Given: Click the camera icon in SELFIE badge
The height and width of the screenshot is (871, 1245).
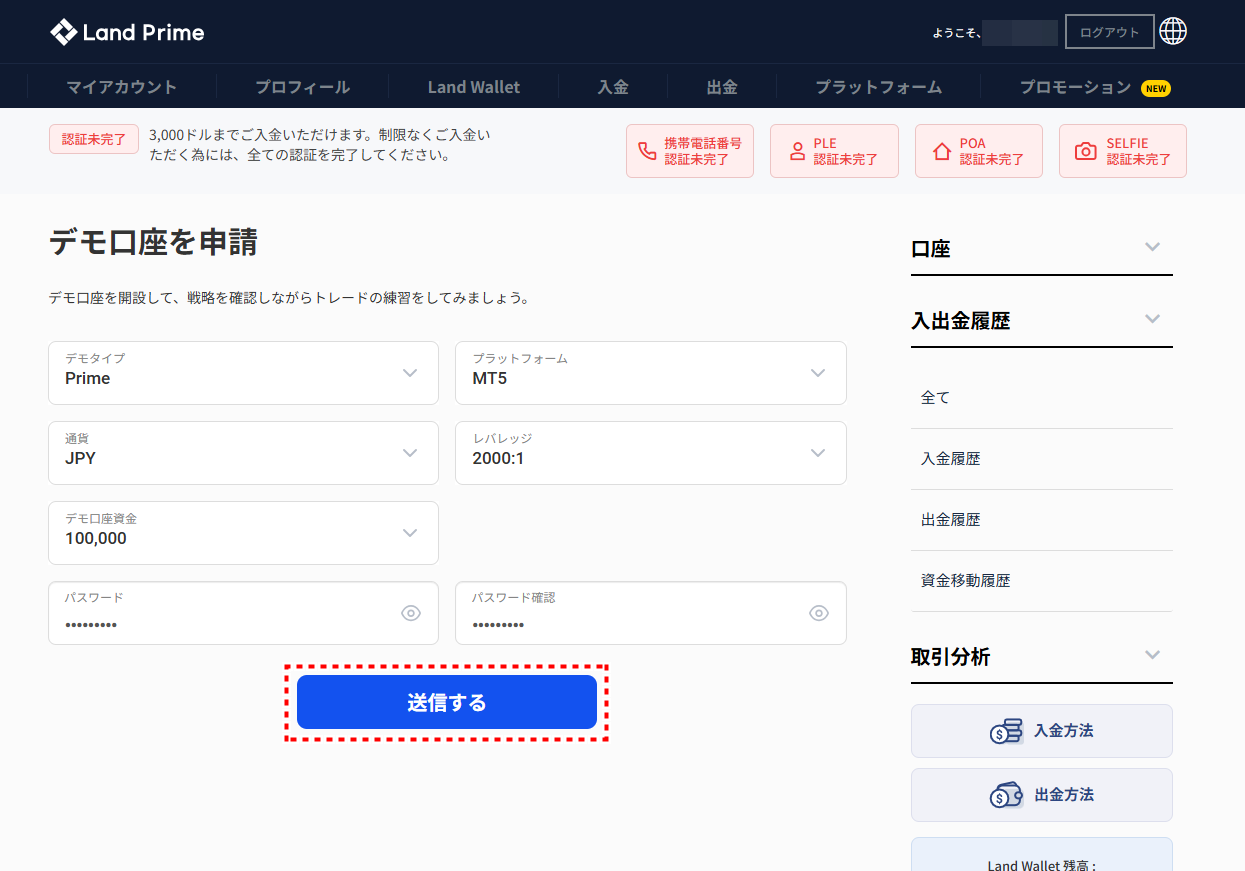Looking at the screenshot, I should 1085,151.
